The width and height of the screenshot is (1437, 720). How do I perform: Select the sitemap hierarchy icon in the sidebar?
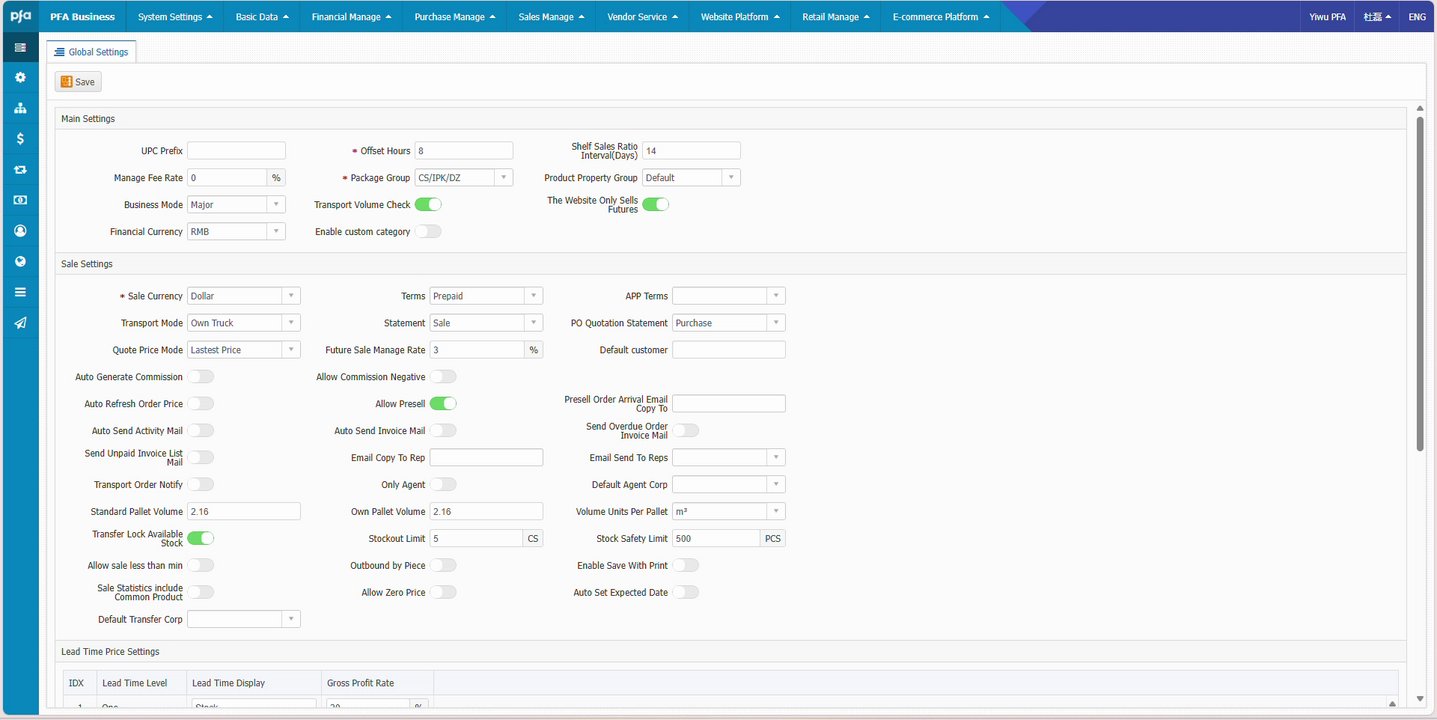tap(20, 108)
